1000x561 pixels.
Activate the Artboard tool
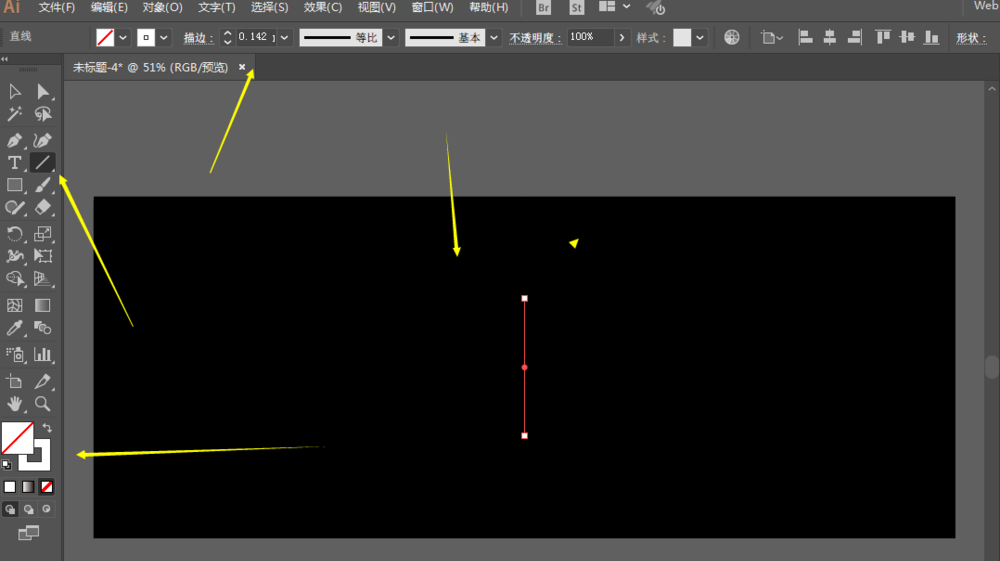pyautogui.click(x=15, y=381)
